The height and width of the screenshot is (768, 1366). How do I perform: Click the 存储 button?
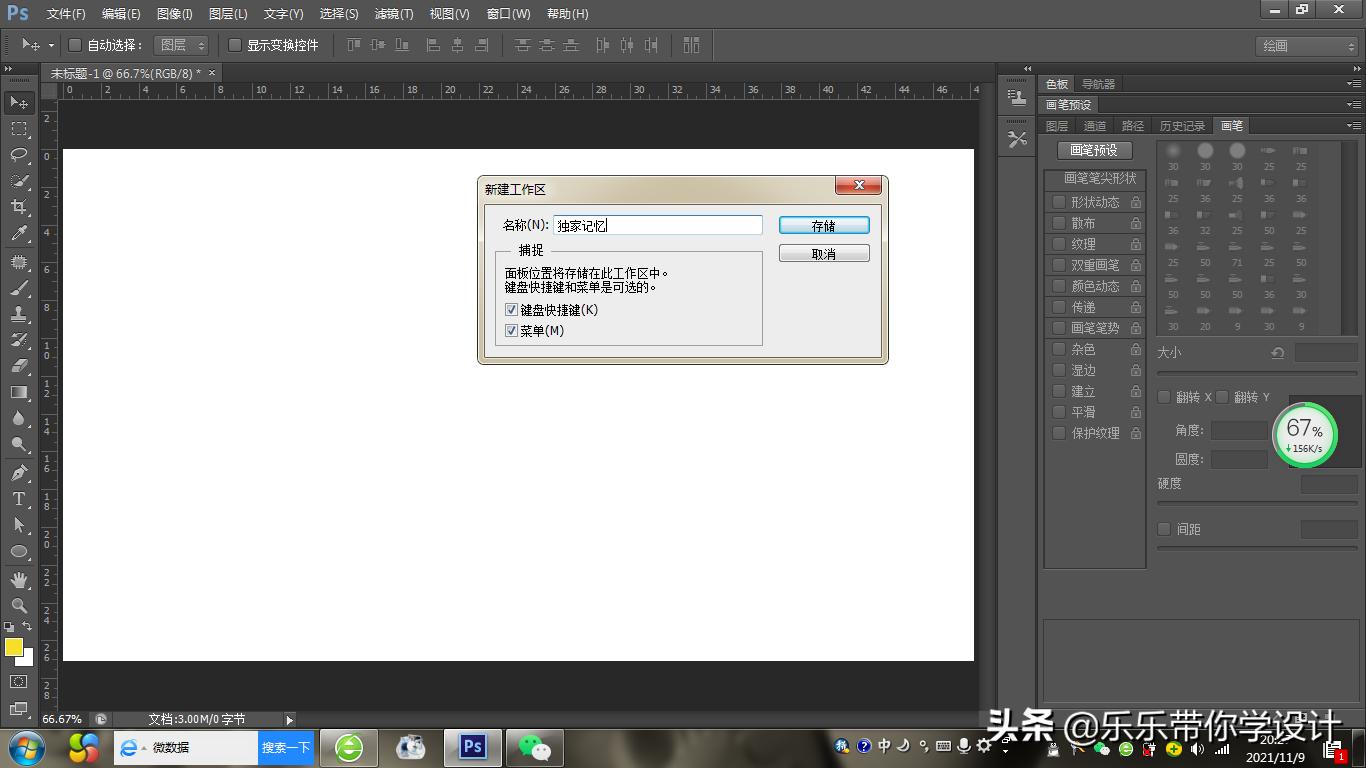coord(824,226)
